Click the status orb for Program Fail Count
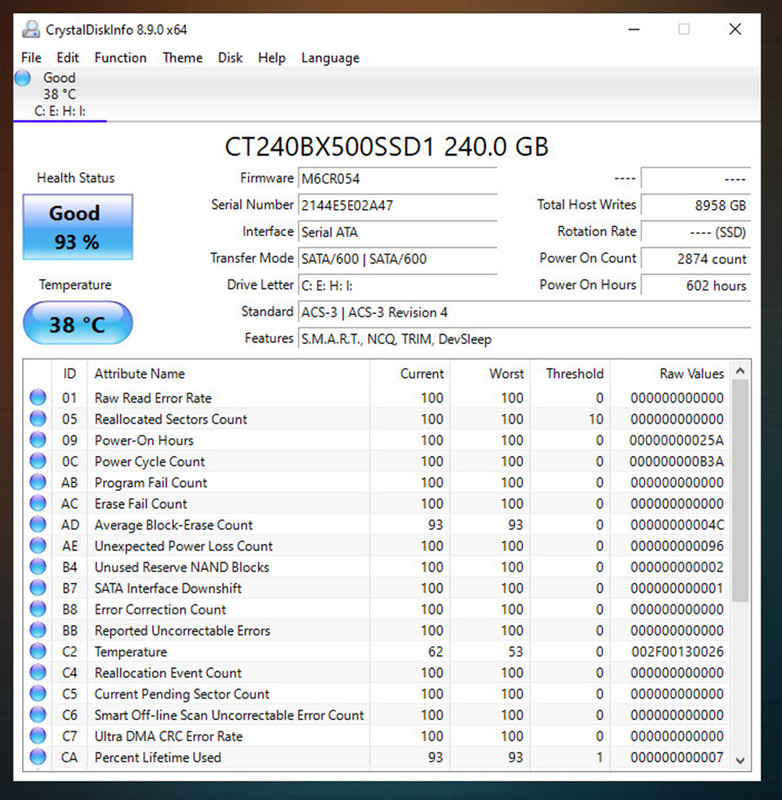Screen dimensions: 782x800 tap(38, 482)
